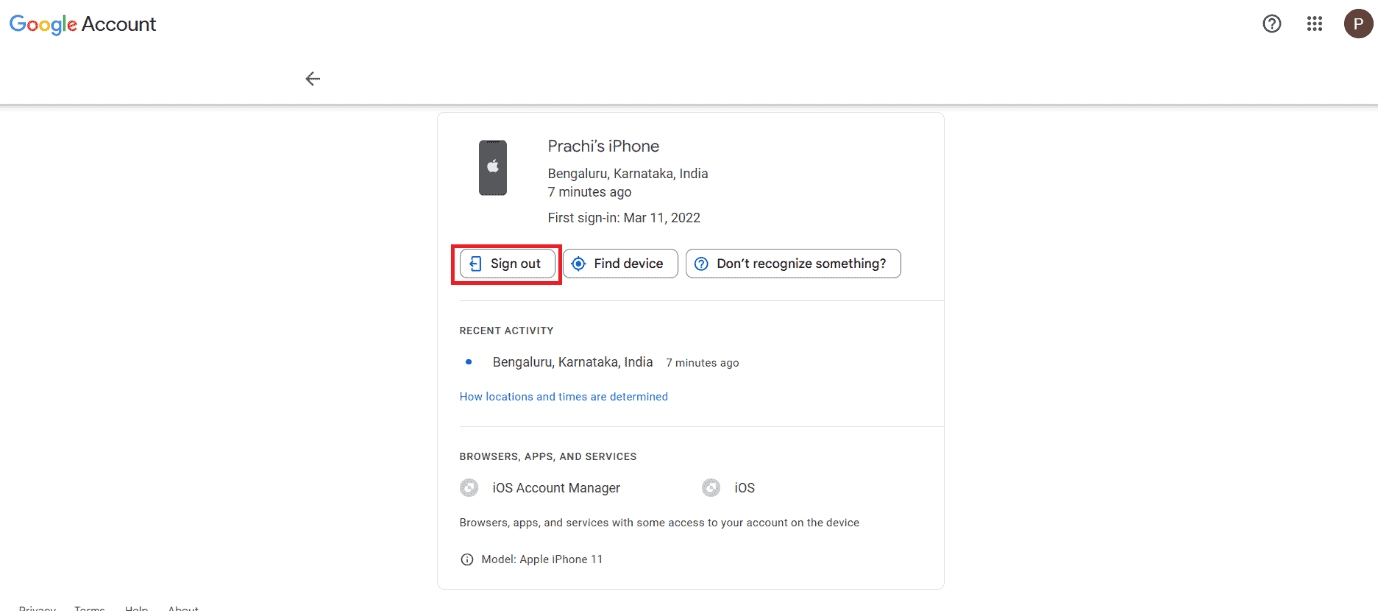Open the help question mark icon
The width and height of the screenshot is (1378, 611).
pyautogui.click(x=1272, y=24)
